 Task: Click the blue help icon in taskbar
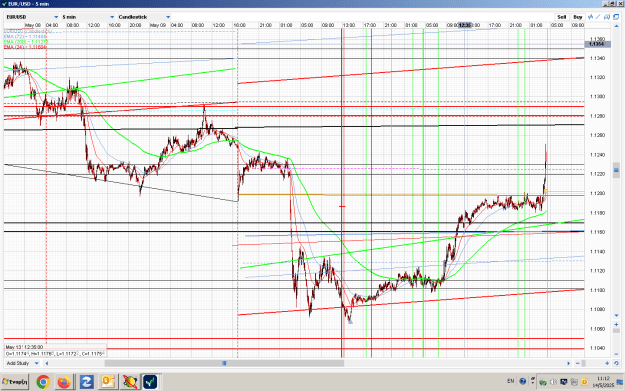click(x=523, y=381)
